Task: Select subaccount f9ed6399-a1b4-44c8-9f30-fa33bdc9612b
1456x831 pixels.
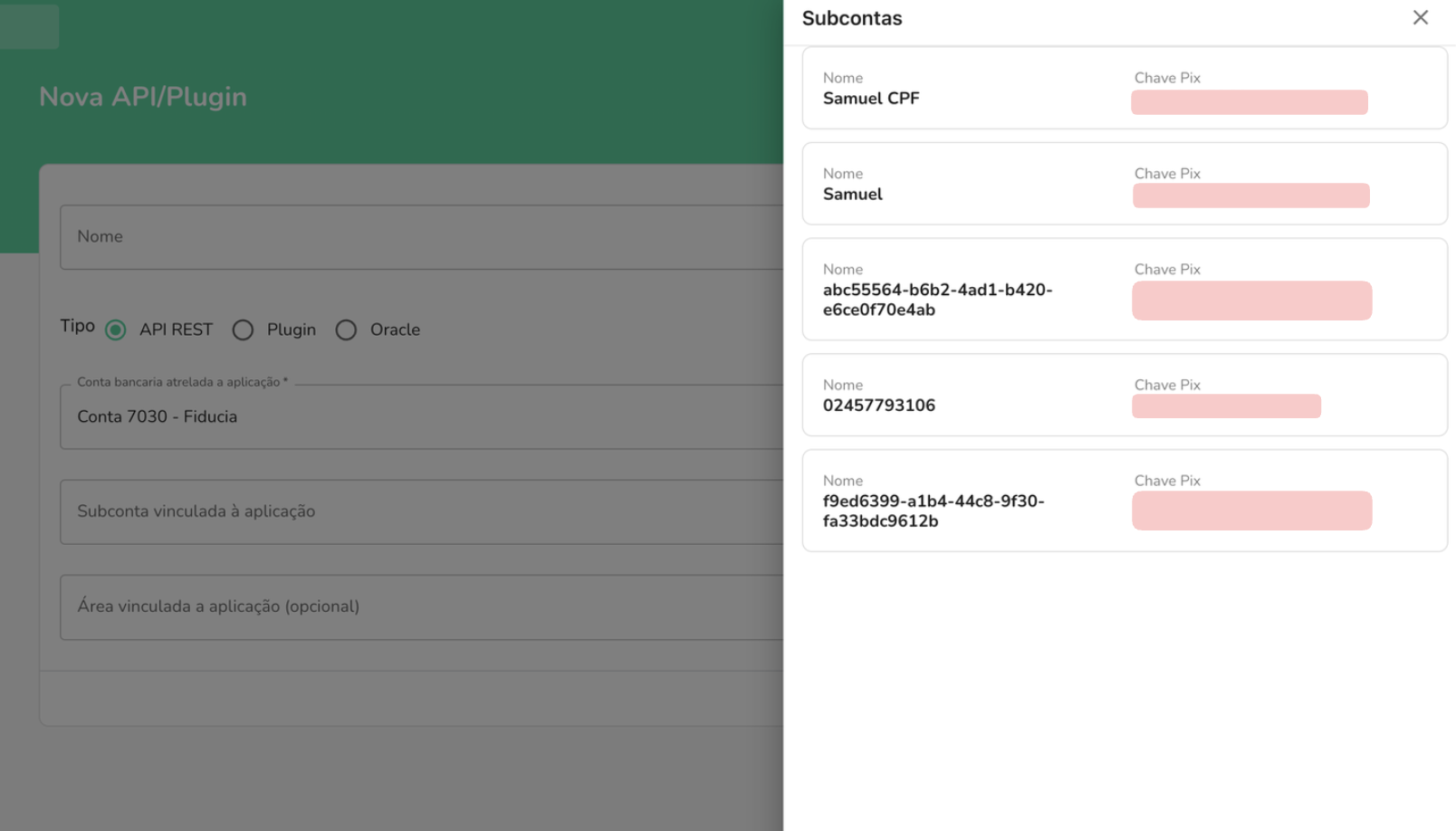Action: [x=933, y=511]
